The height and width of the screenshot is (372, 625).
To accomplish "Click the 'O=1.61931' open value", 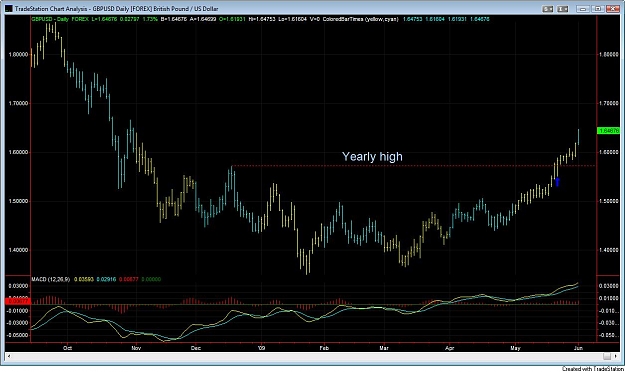I will (x=232, y=19).
